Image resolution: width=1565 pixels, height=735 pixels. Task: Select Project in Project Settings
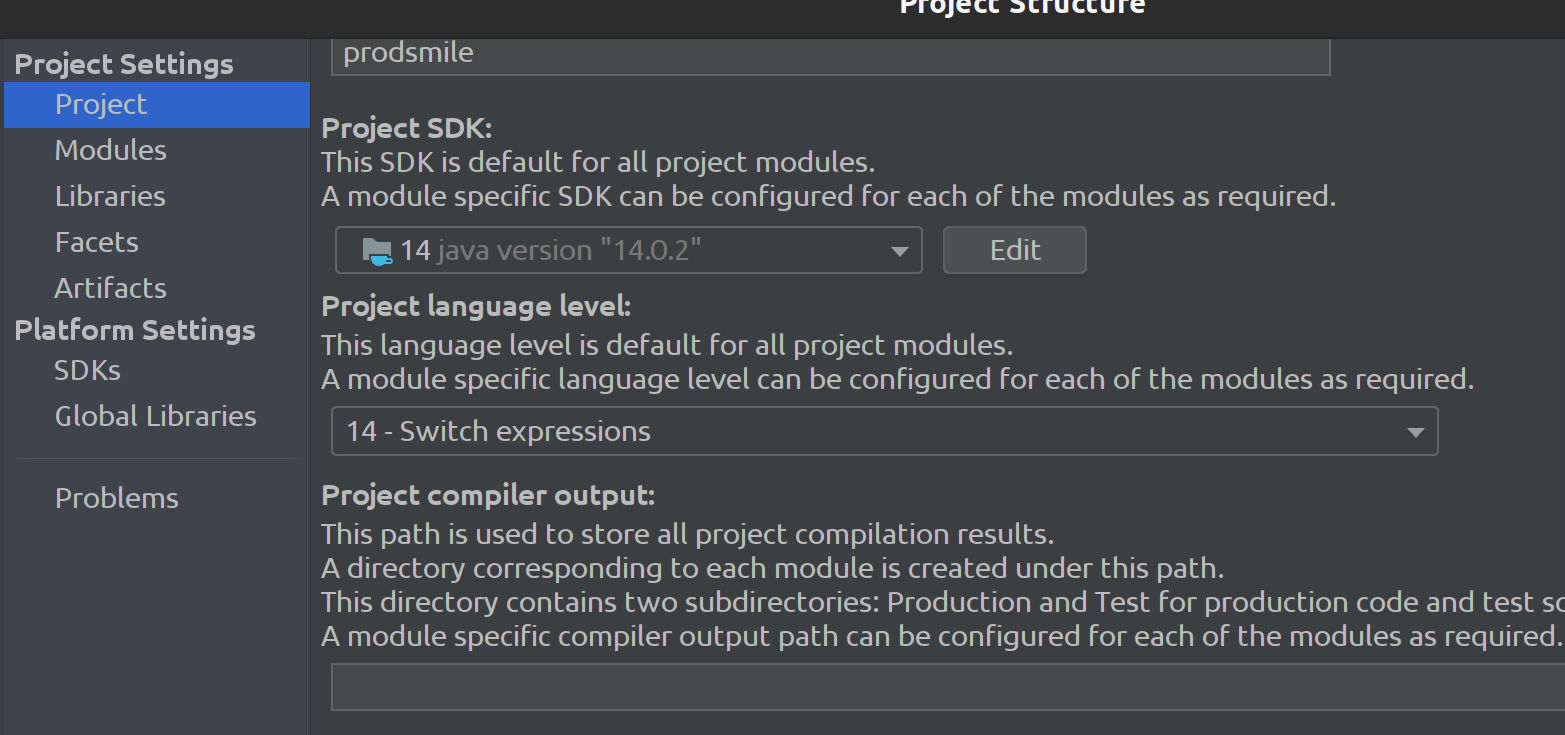click(157, 105)
